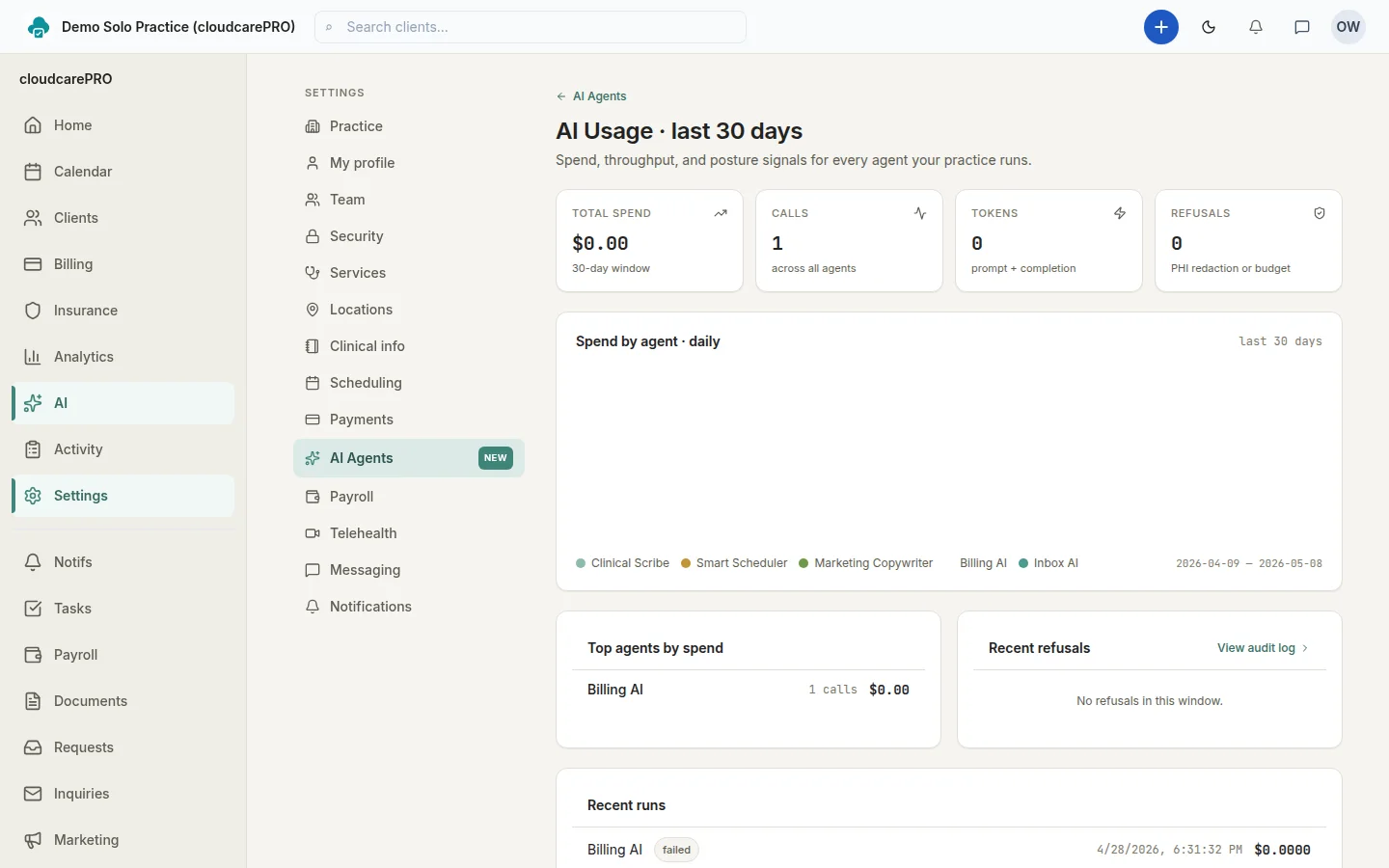Open Payments settings
This screenshot has width=1389, height=868.
pos(409,420)
